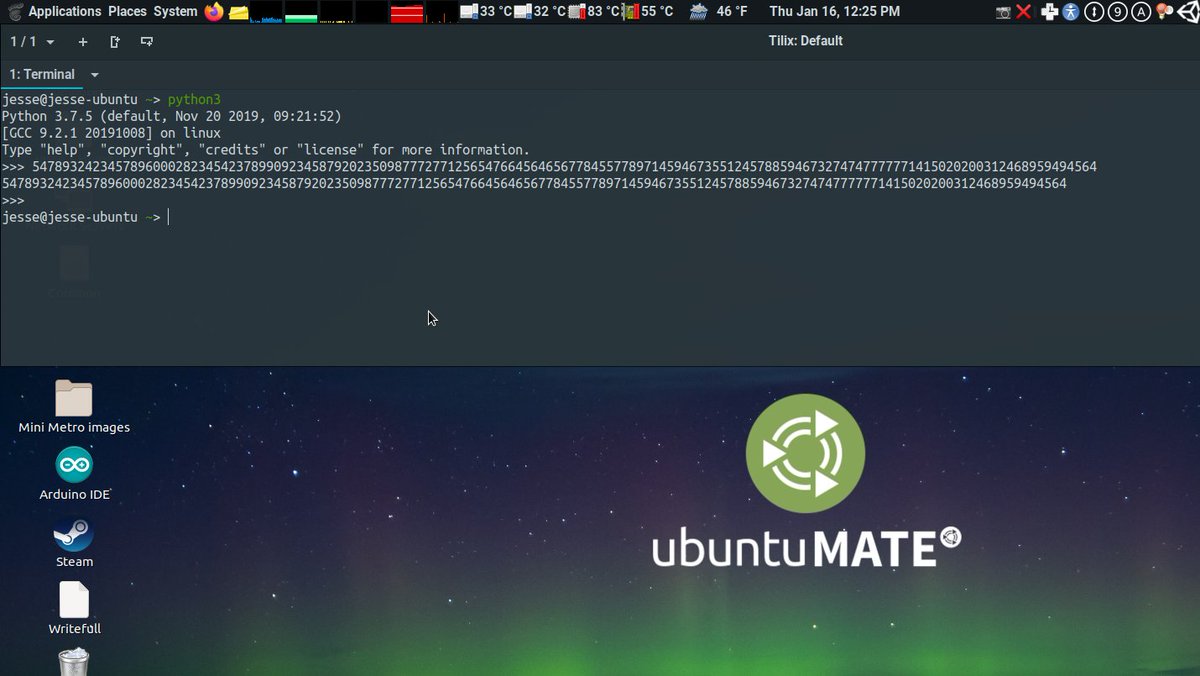Click the Type "help" information line
Screen dimensions: 1200x676
click(x=266, y=149)
